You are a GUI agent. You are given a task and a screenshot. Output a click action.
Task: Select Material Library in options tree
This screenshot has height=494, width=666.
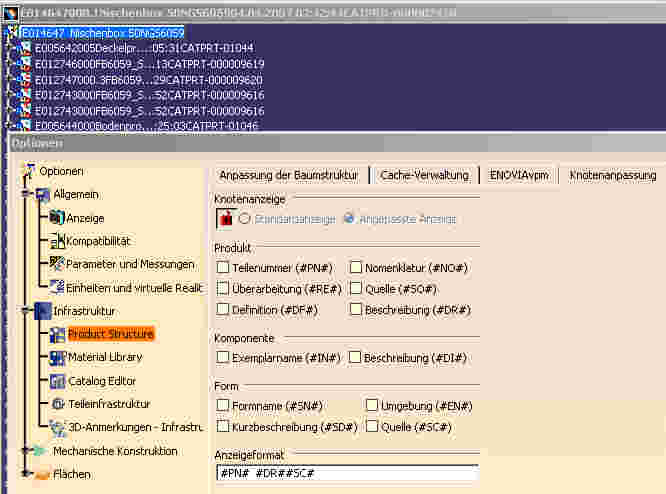tap(105, 357)
